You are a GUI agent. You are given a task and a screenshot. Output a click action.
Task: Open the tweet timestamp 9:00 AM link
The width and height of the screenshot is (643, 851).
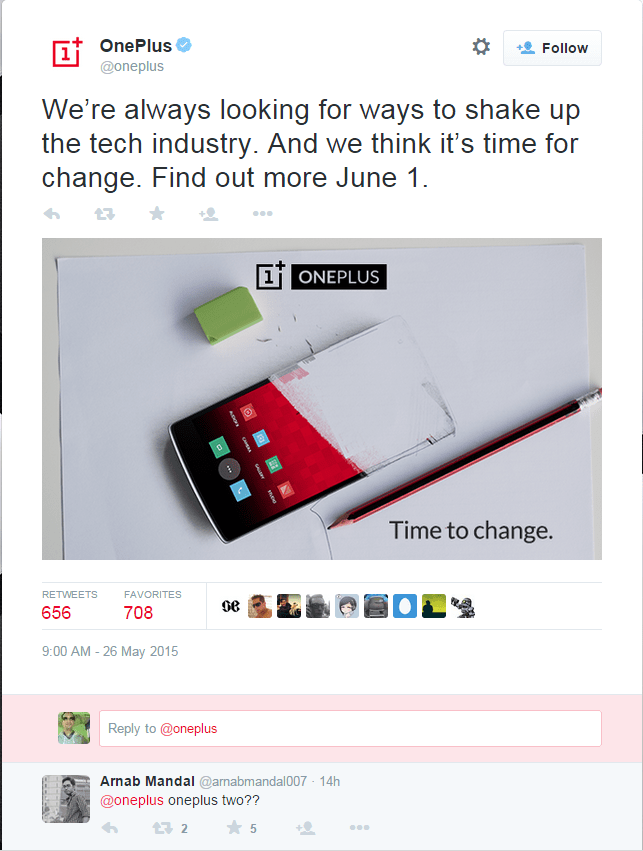pos(110,651)
